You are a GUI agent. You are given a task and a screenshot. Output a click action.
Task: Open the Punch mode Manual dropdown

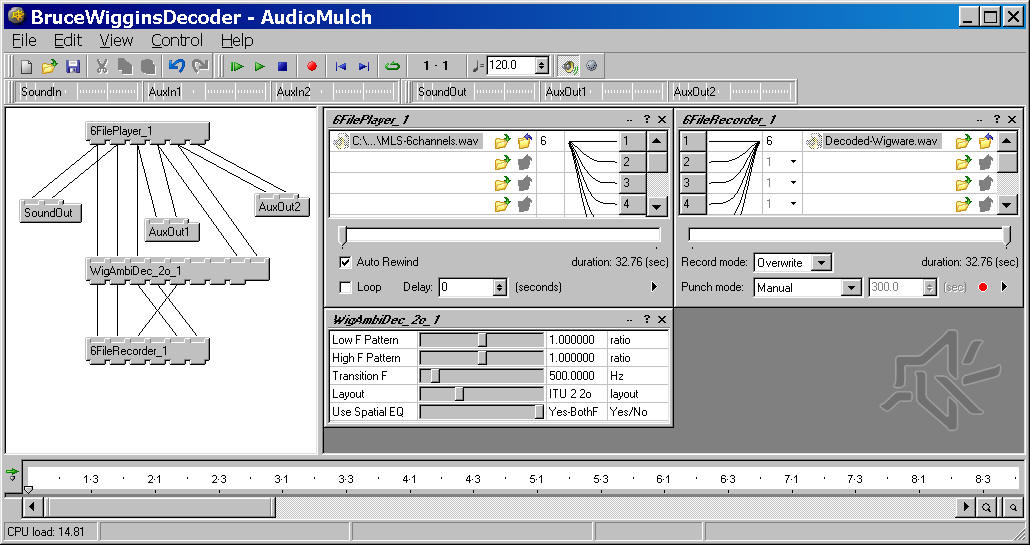(x=851, y=288)
